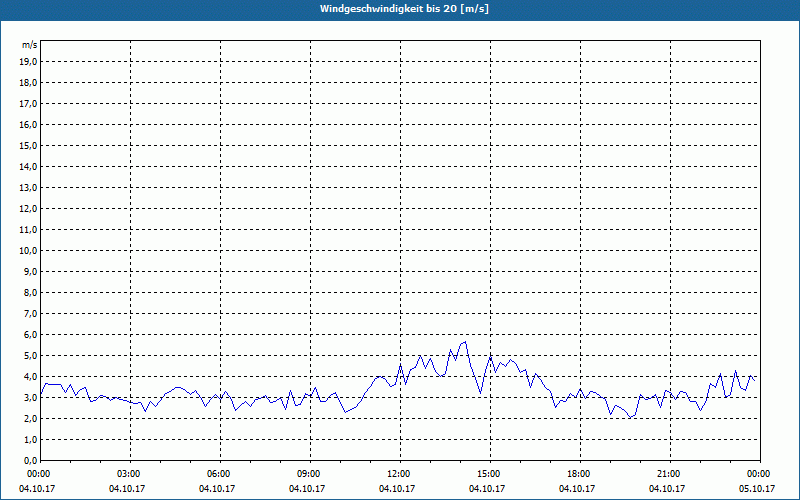The width and height of the screenshot is (800, 500).
Task: Click the 00:00 time label above 05.10.17
Action: pos(760,474)
